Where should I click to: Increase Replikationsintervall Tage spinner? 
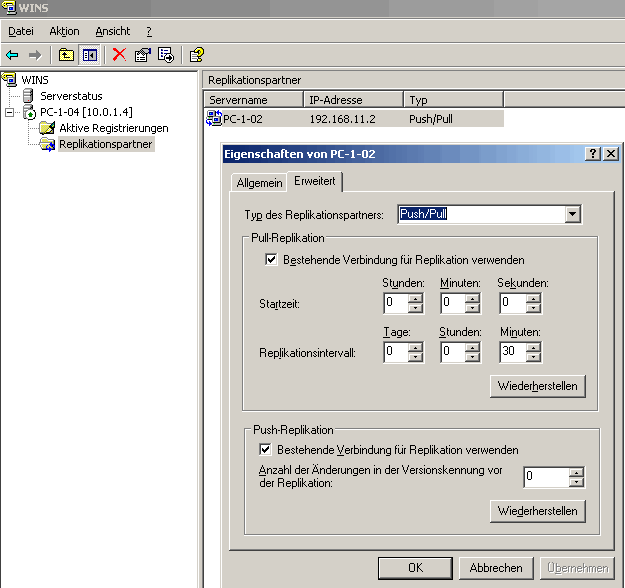click(x=415, y=347)
